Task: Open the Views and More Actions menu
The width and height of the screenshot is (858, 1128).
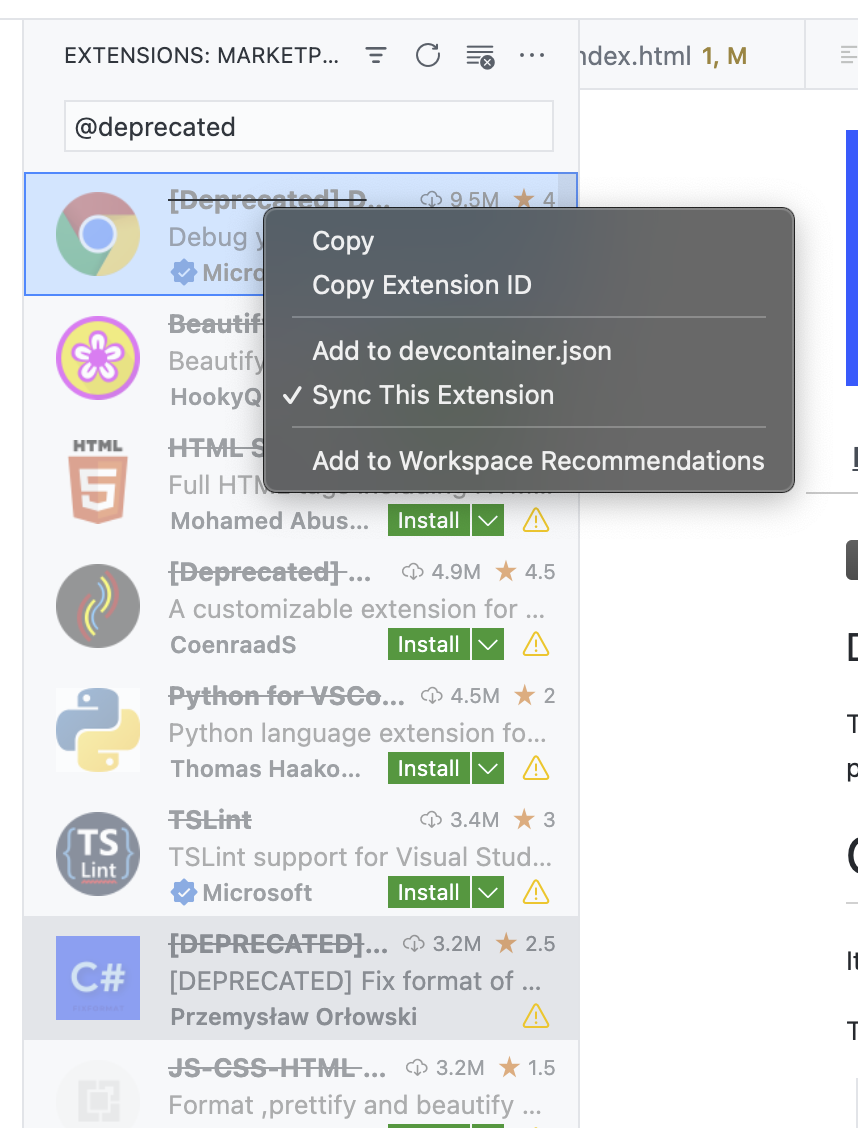Action: [x=533, y=56]
